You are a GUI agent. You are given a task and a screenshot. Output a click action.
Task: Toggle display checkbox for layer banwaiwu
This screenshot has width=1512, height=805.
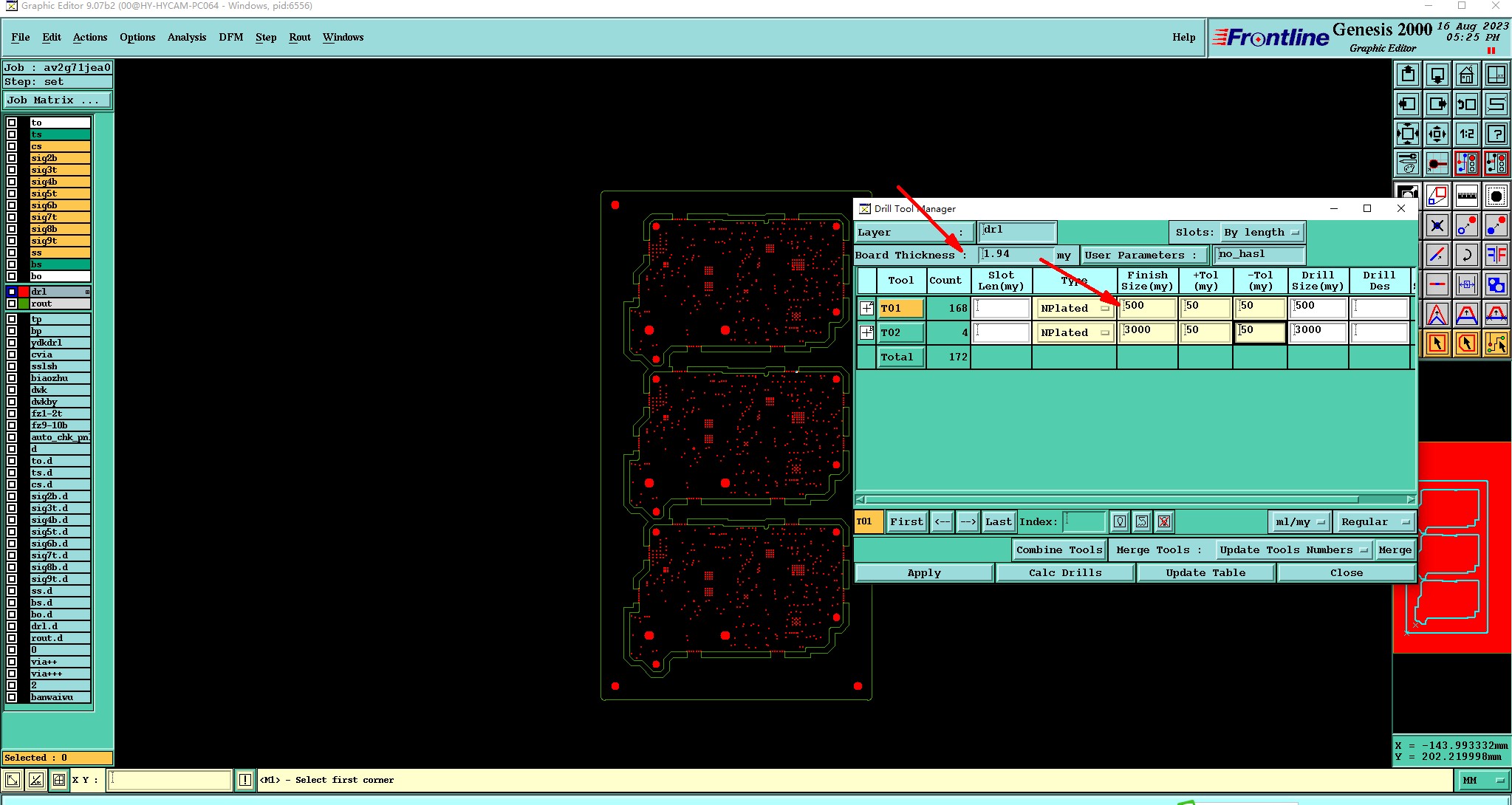(x=12, y=697)
